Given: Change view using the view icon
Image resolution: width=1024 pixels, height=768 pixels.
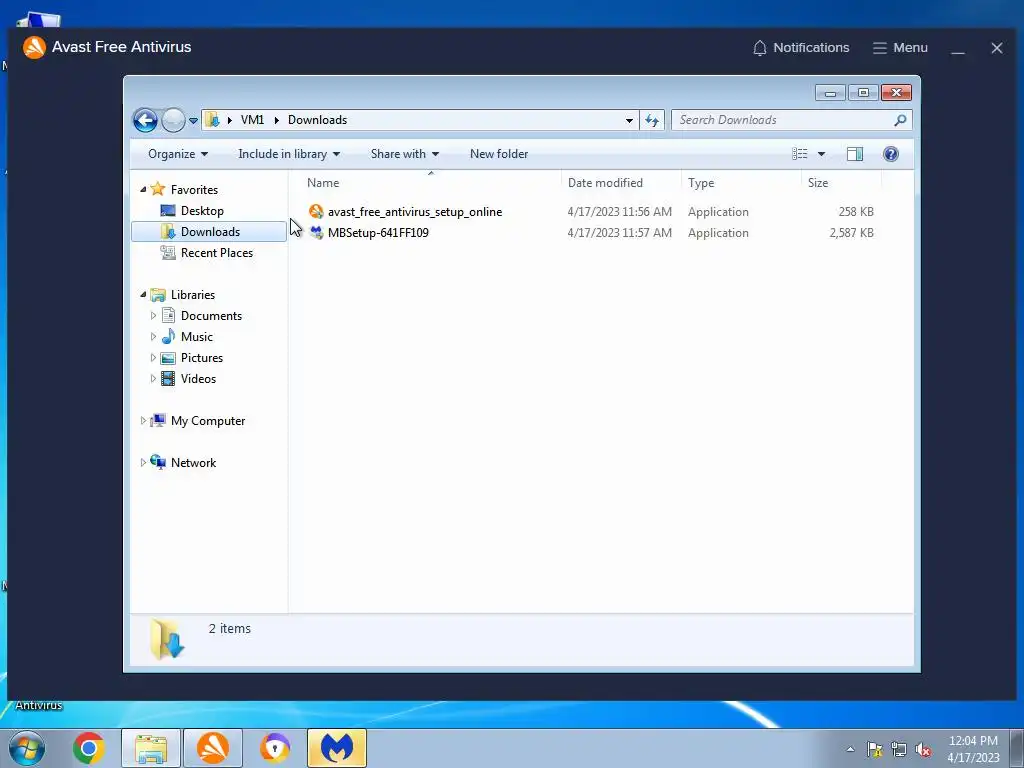Looking at the screenshot, I should 800,154.
